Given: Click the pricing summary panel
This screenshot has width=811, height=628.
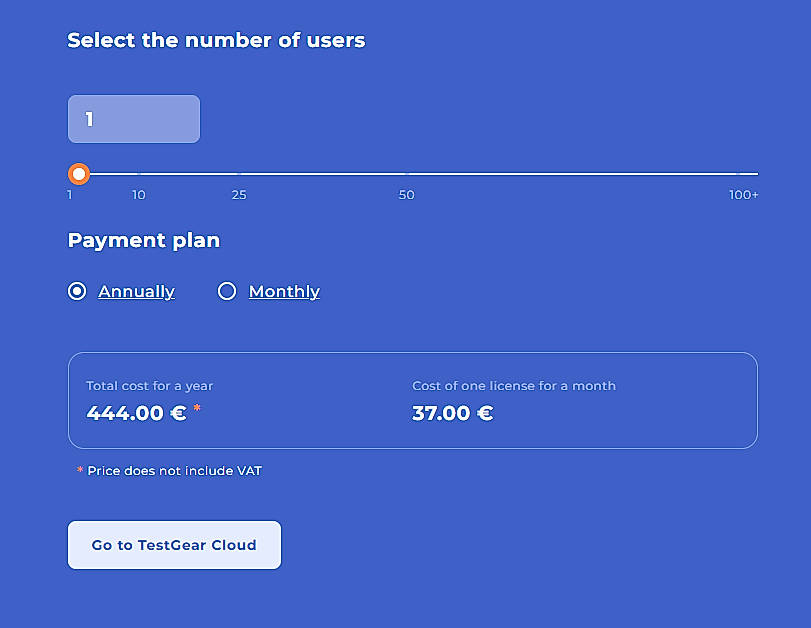Looking at the screenshot, I should [x=412, y=398].
